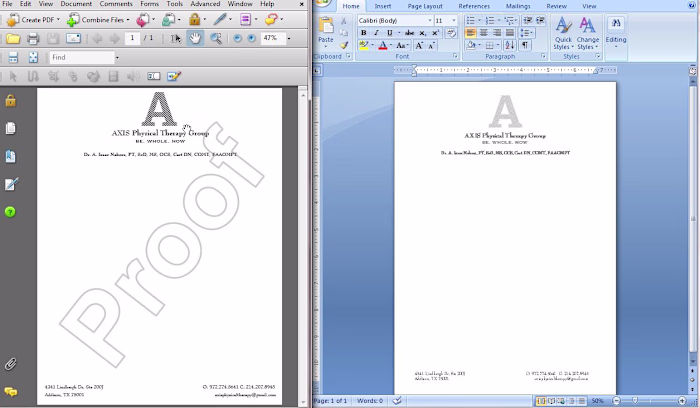Open the Find options dropdown arrow in Acrobat
The height and width of the screenshot is (408, 700).
tap(117, 57)
